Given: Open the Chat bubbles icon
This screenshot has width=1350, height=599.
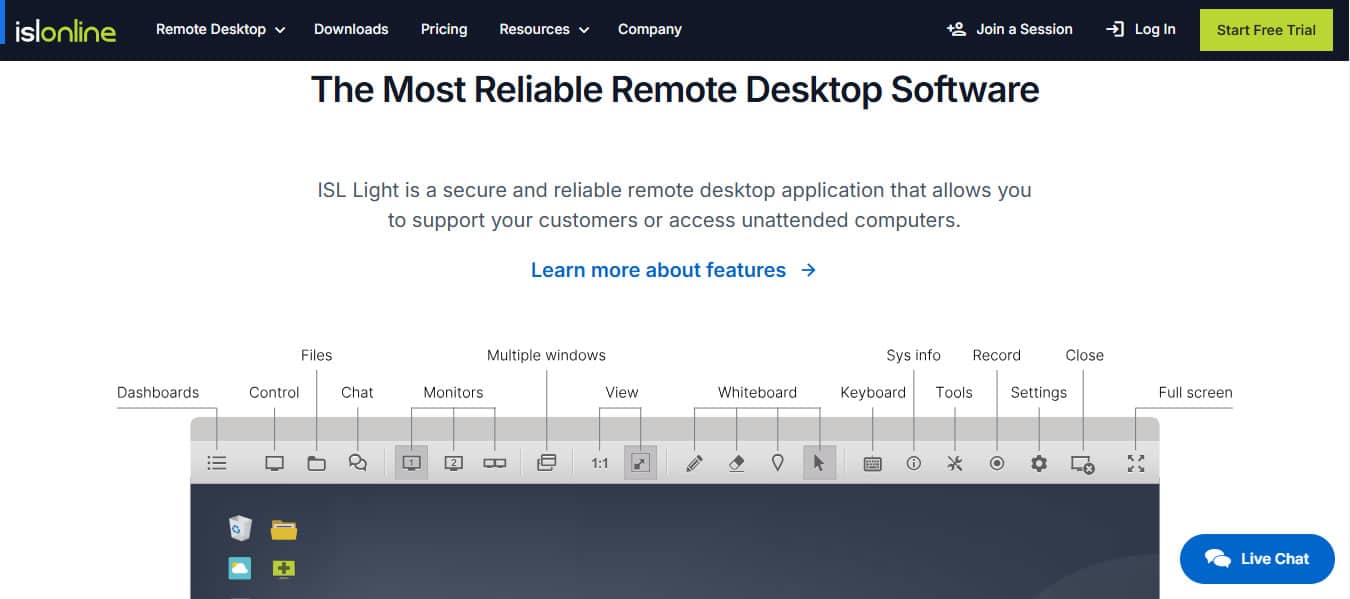Looking at the screenshot, I should [x=358, y=463].
